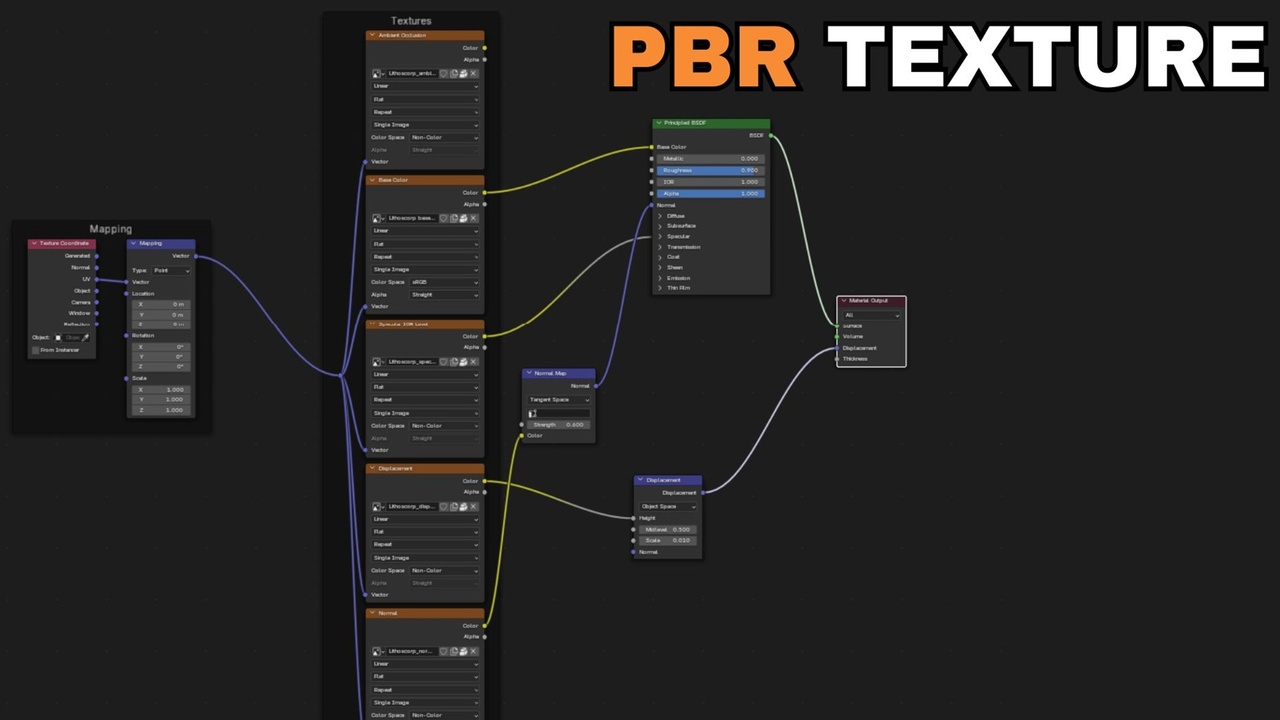
Task: Collapse the Normal Map node
Action: pos(529,373)
